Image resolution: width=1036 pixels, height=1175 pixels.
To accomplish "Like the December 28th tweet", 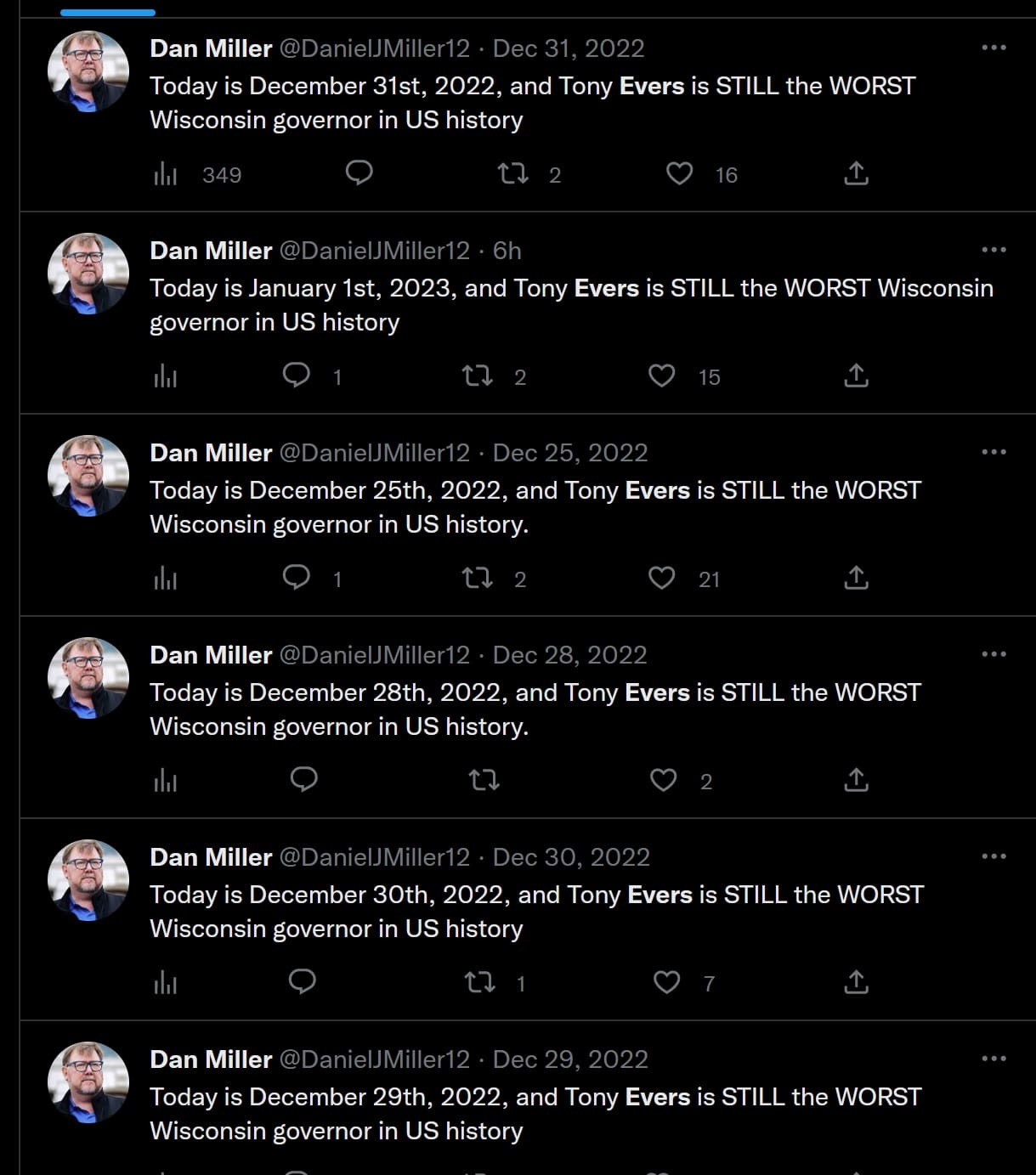I will pos(663,780).
